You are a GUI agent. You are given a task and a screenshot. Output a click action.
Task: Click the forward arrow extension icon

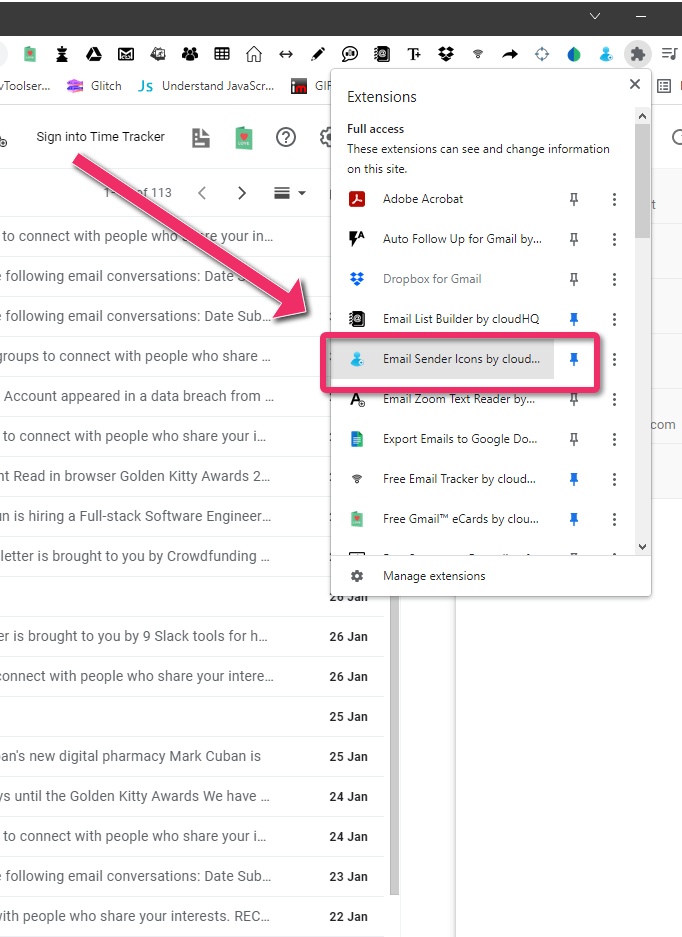tap(510, 54)
